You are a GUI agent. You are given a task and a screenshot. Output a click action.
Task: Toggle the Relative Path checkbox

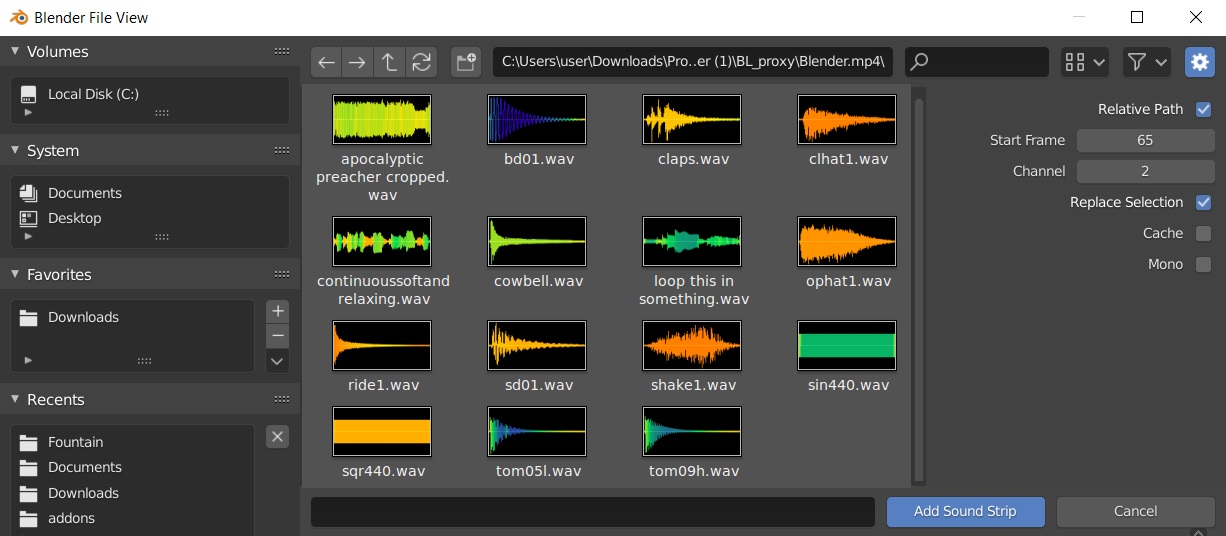pyautogui.click(x=1203, y=109)
